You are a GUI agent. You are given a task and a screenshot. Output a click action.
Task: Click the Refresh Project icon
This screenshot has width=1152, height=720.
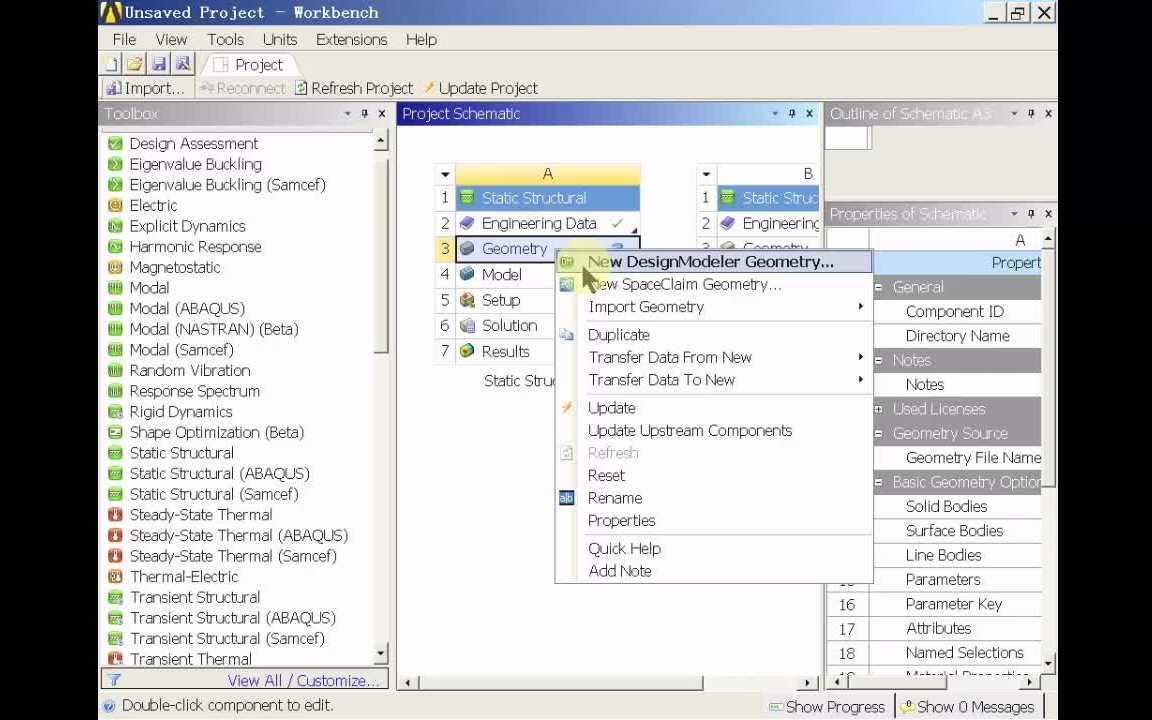coord(299,88)
